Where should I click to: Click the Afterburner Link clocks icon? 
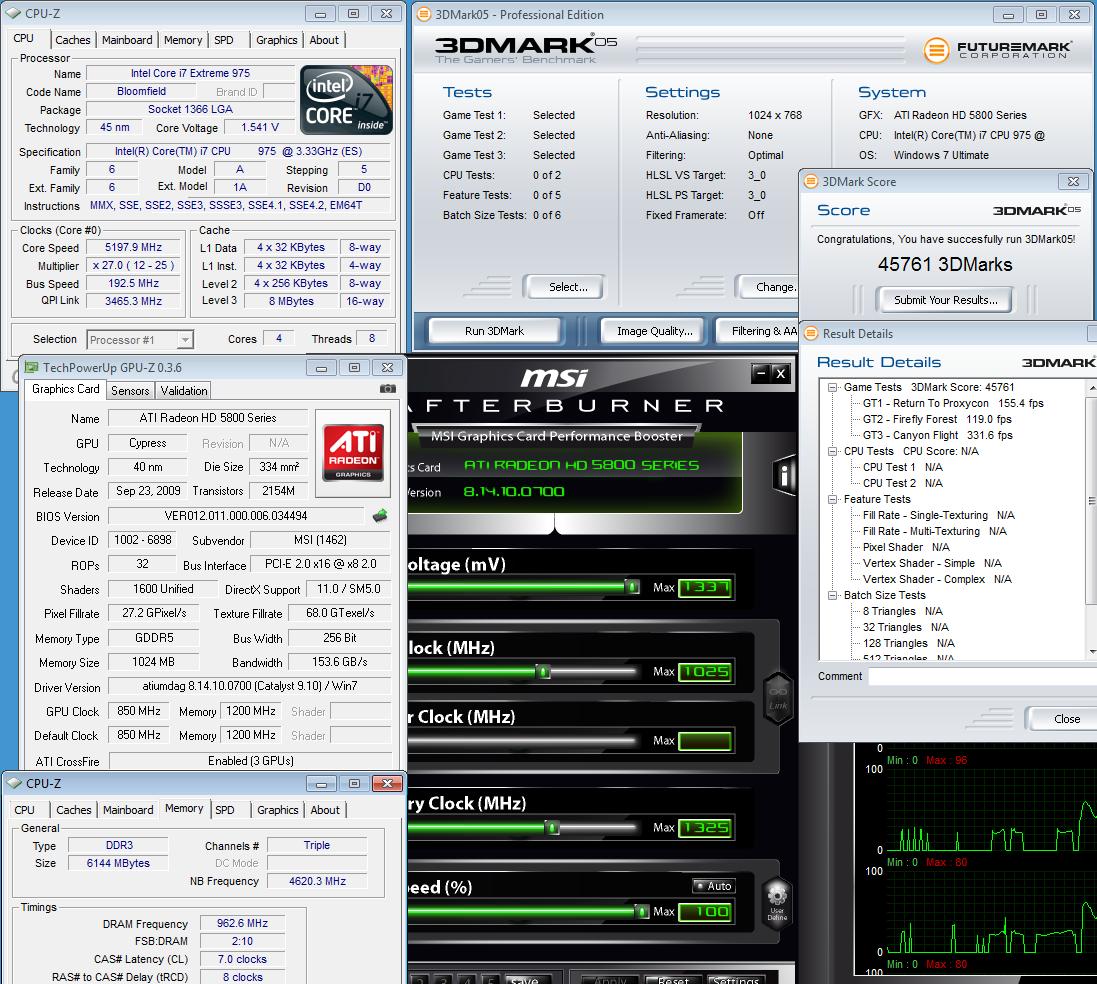778,698
